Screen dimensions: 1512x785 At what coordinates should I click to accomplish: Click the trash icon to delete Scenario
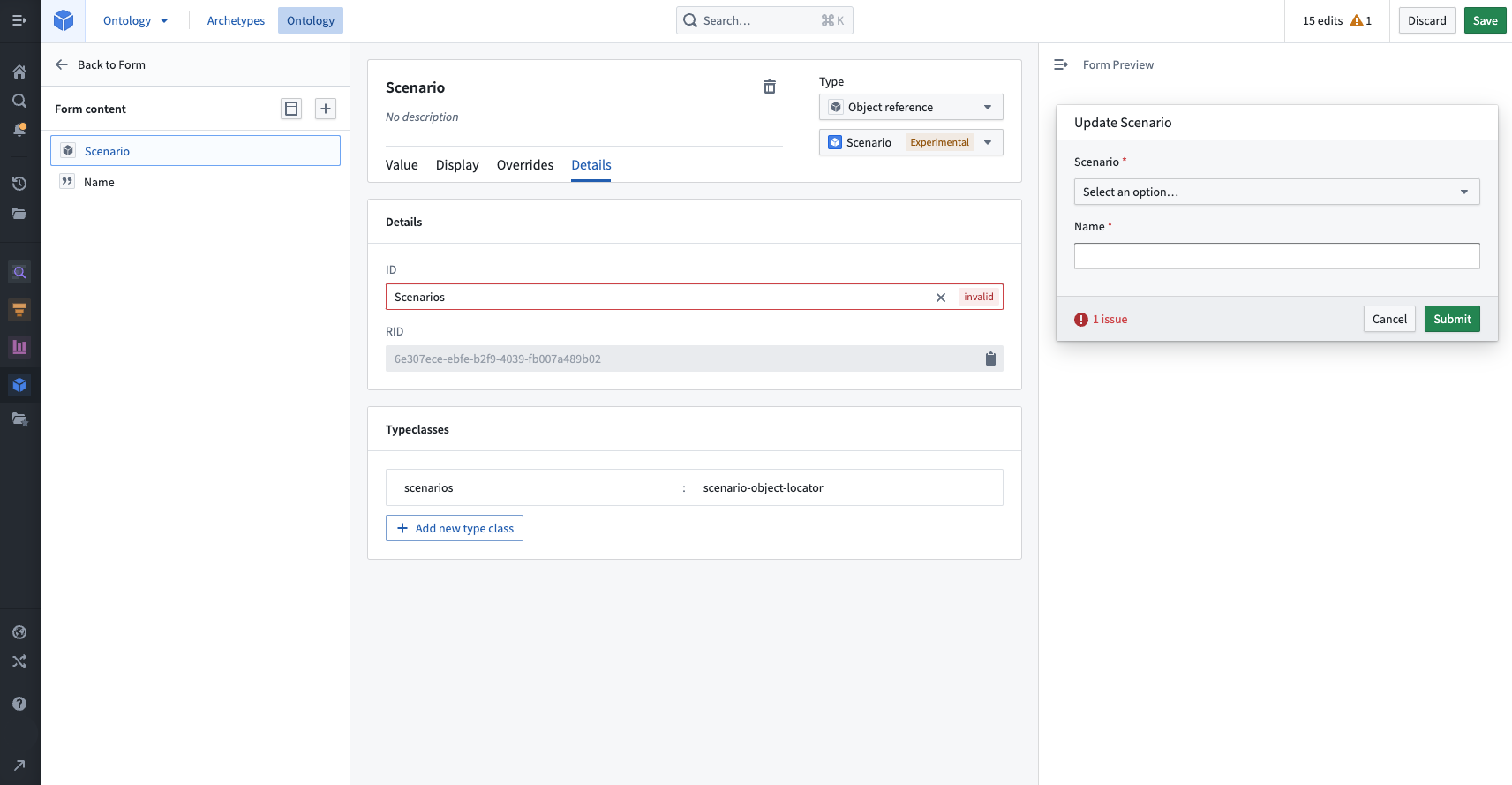point(770,87)
